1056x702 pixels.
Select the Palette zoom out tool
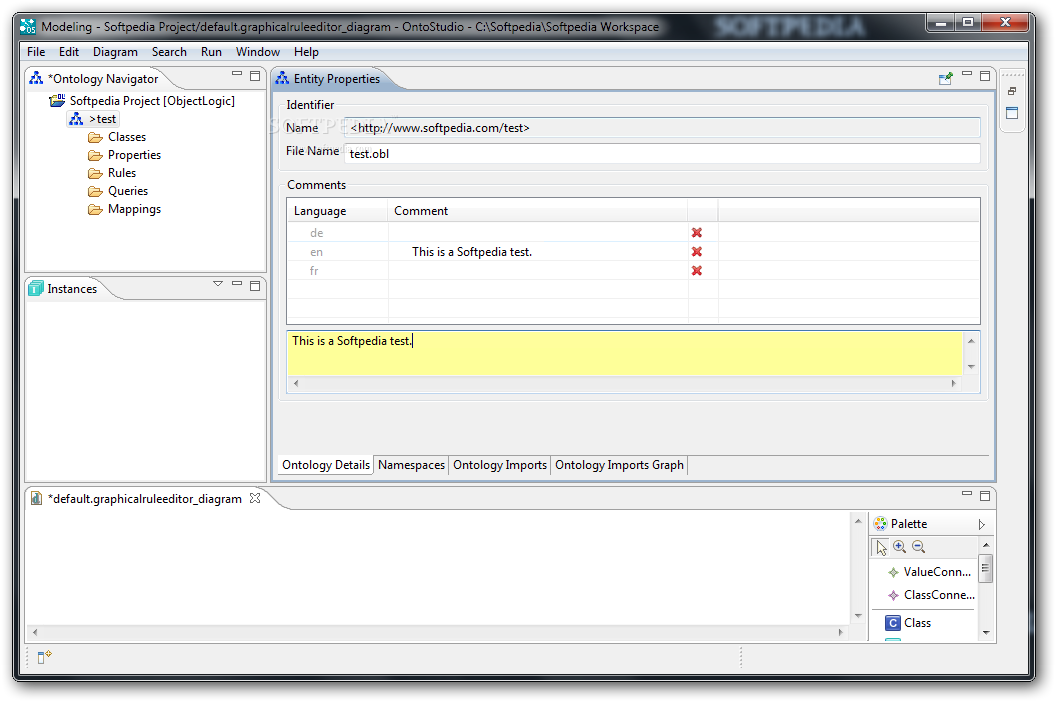pos(919,547)
